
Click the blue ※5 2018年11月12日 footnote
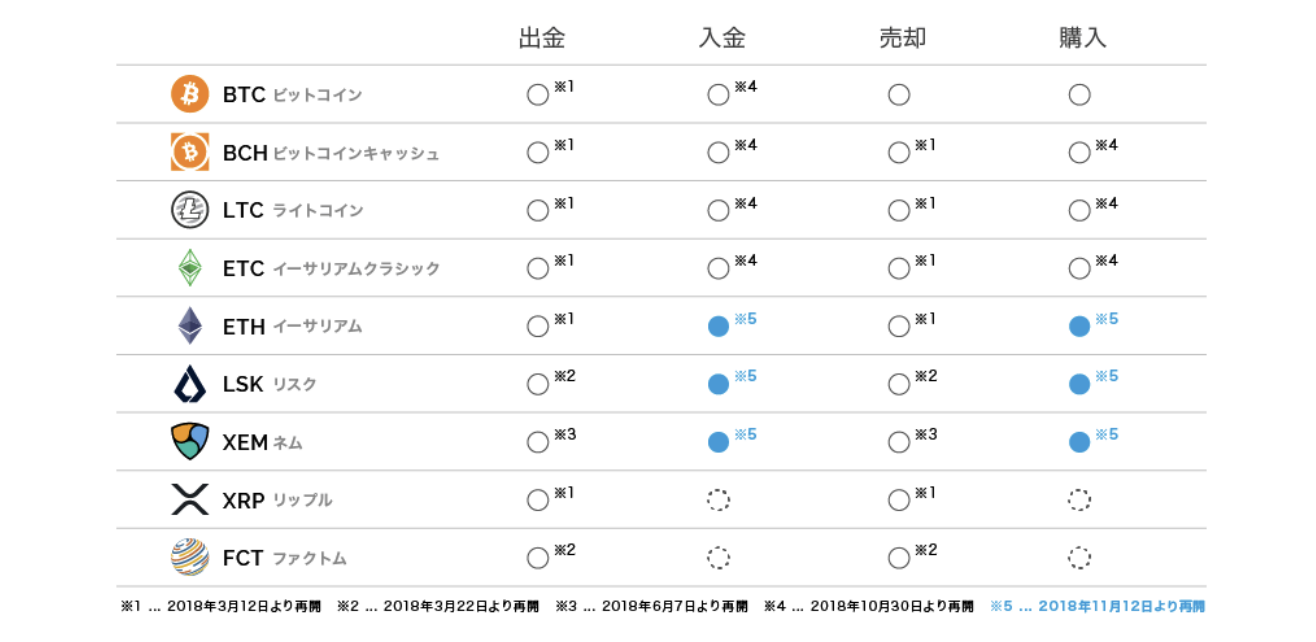(1097, 606)
